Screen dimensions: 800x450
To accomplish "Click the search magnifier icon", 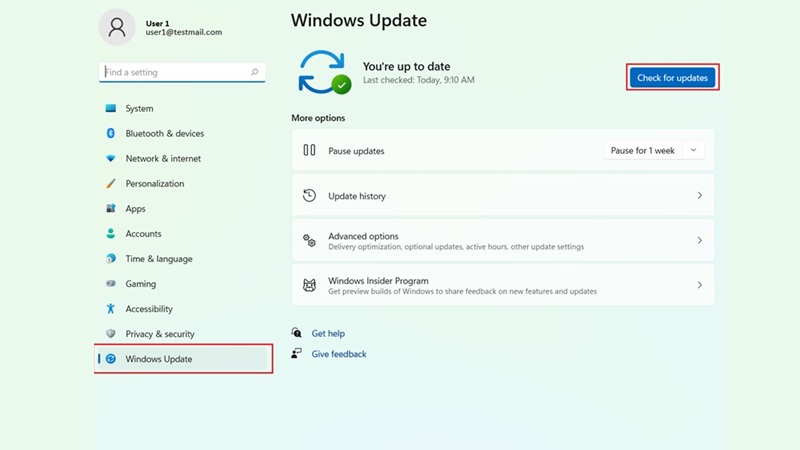I will tap(255, 72).
